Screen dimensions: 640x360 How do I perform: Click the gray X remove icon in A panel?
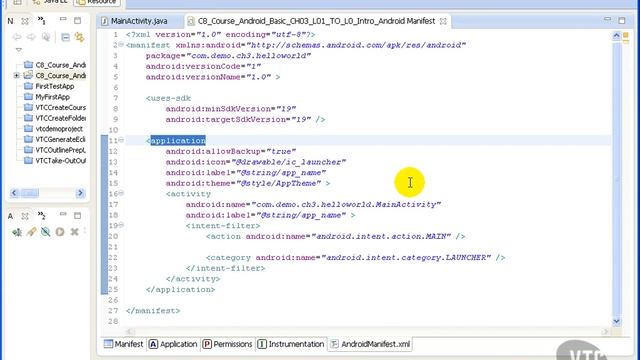74,232
